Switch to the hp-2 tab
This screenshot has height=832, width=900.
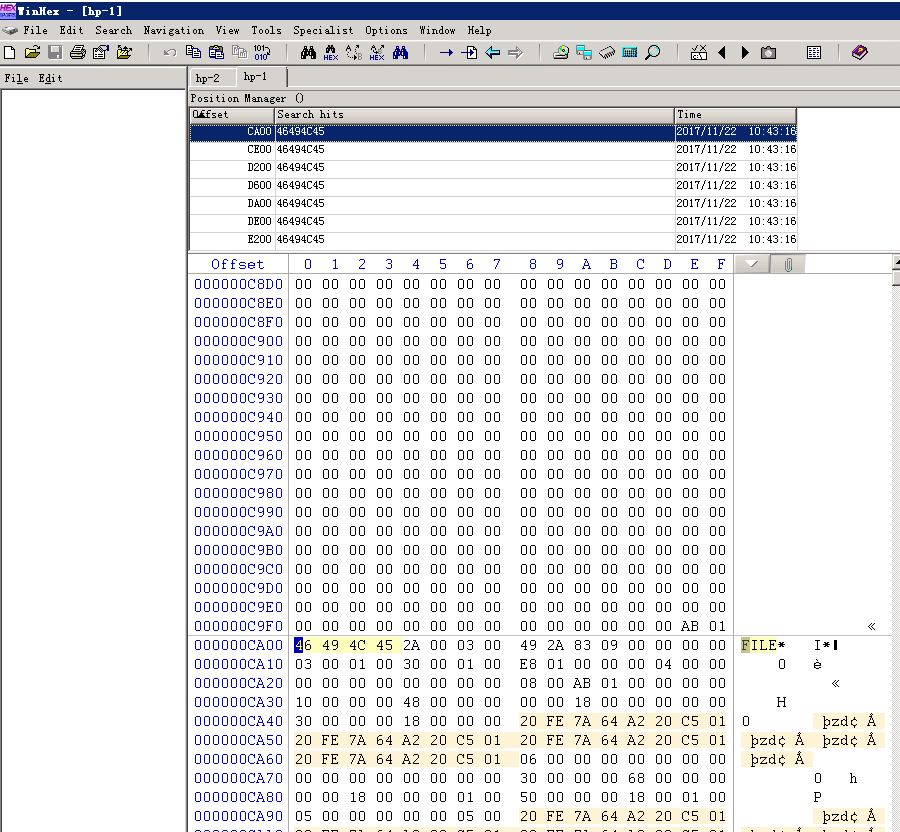(x=208, y=78)
